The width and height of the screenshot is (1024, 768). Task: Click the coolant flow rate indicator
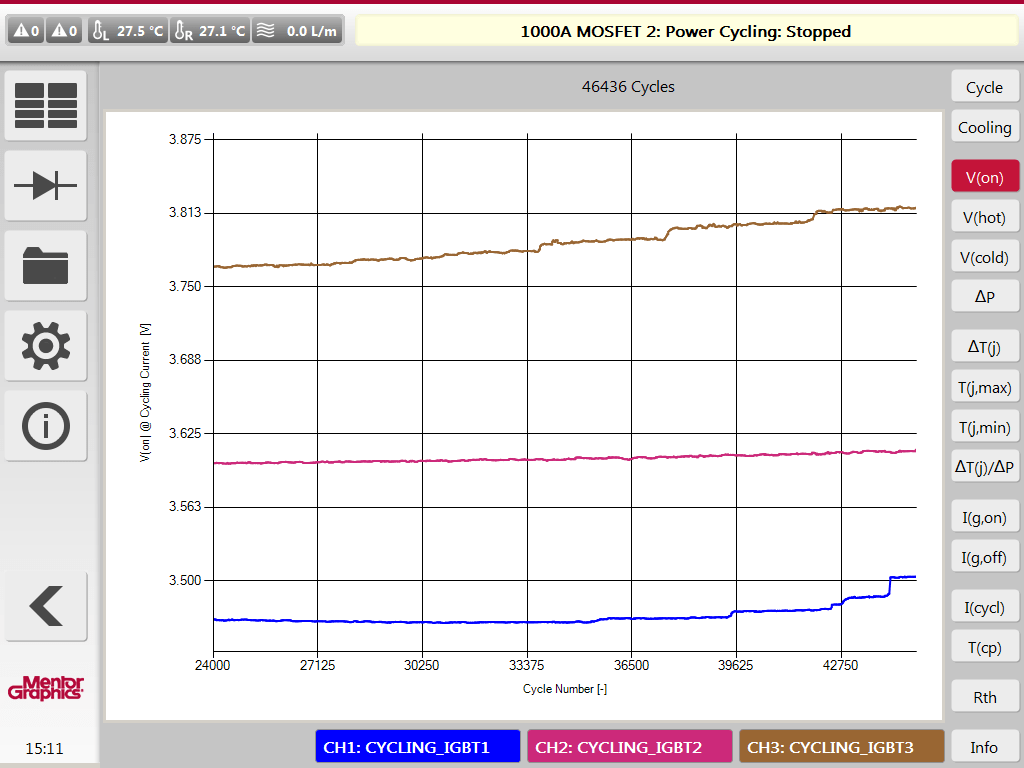click(x=296, y=31)
